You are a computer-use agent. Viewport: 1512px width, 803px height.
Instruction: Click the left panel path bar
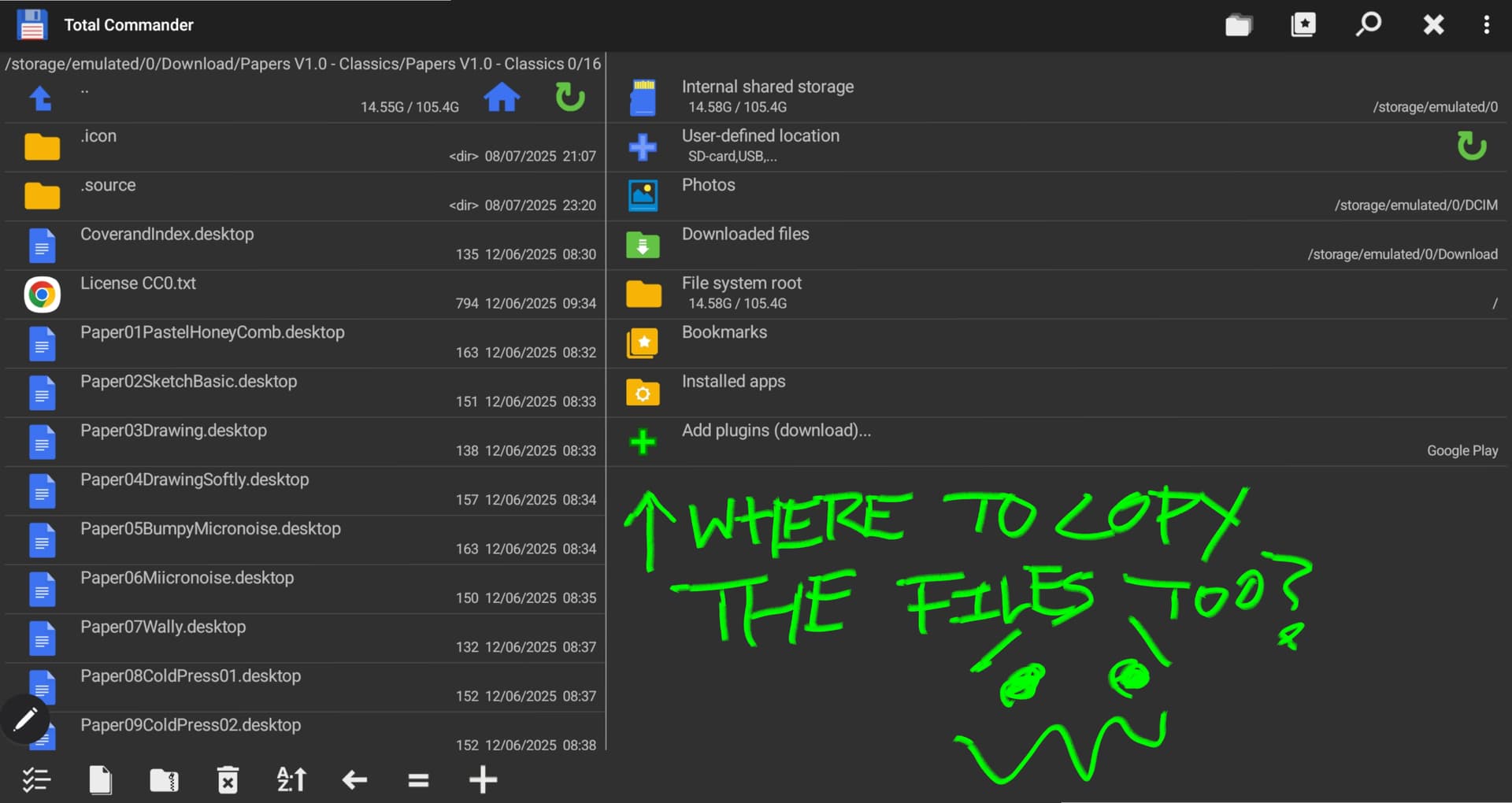(x=303, y=64)
